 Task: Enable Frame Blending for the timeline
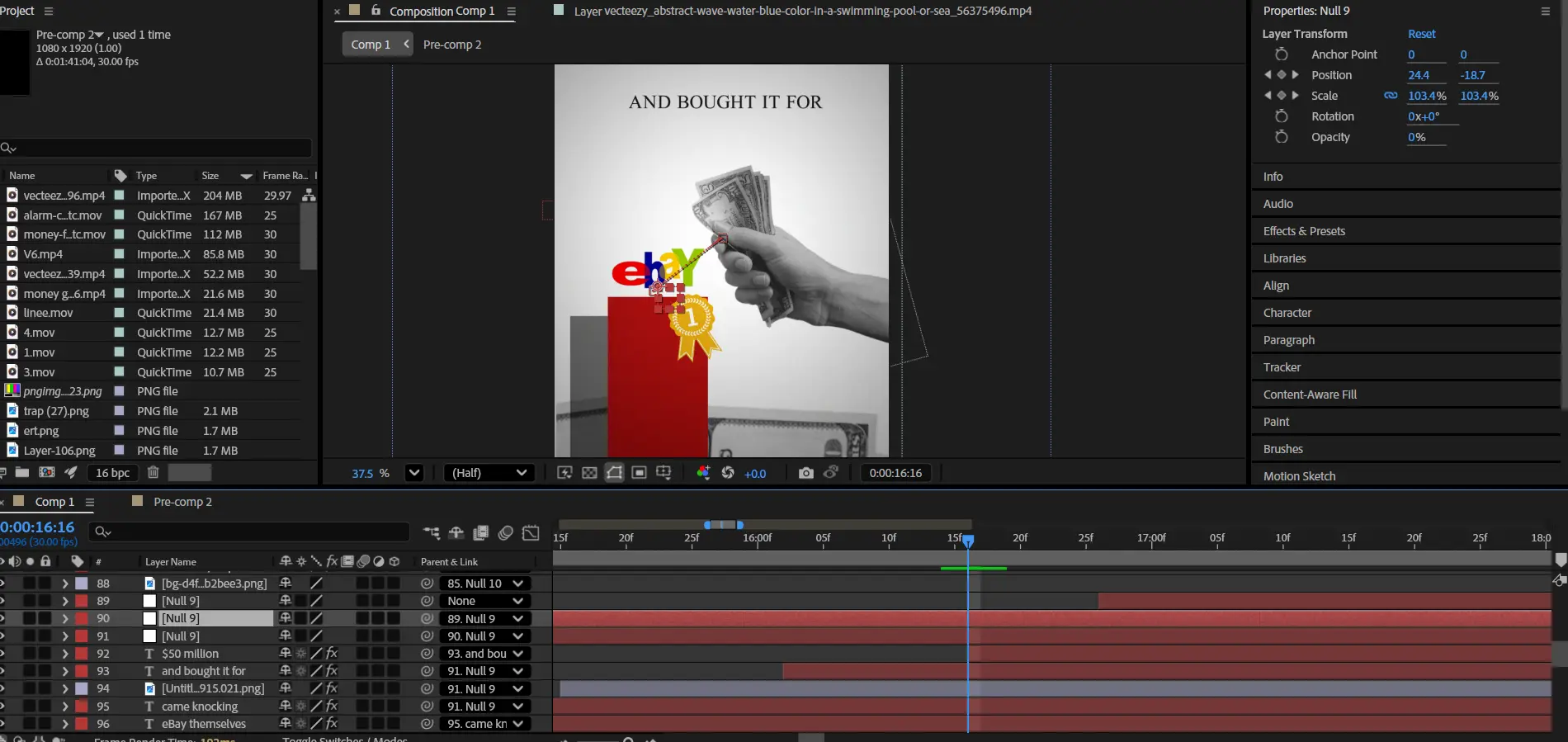tap(481, 533)
